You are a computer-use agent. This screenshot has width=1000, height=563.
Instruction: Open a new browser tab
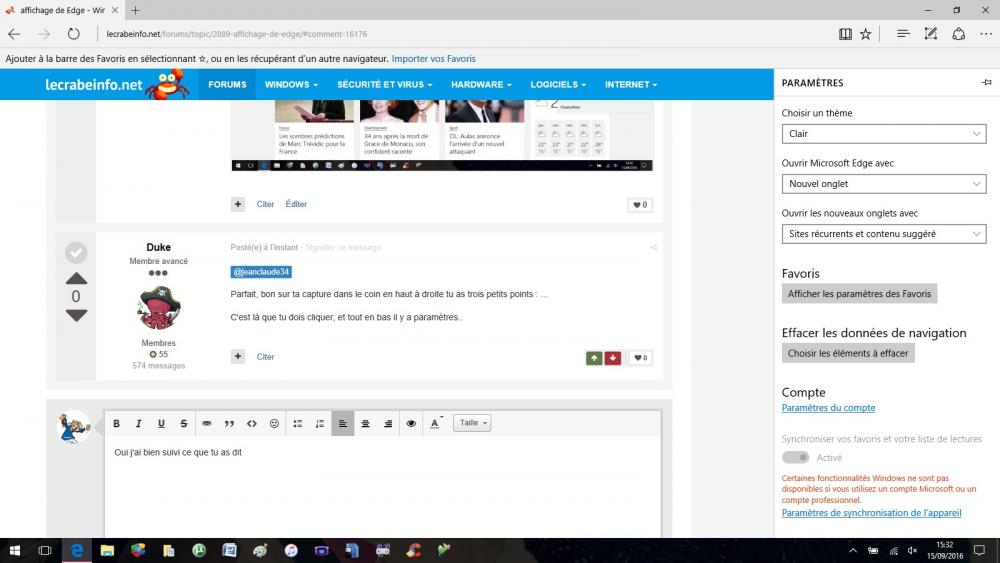point(135,10)
